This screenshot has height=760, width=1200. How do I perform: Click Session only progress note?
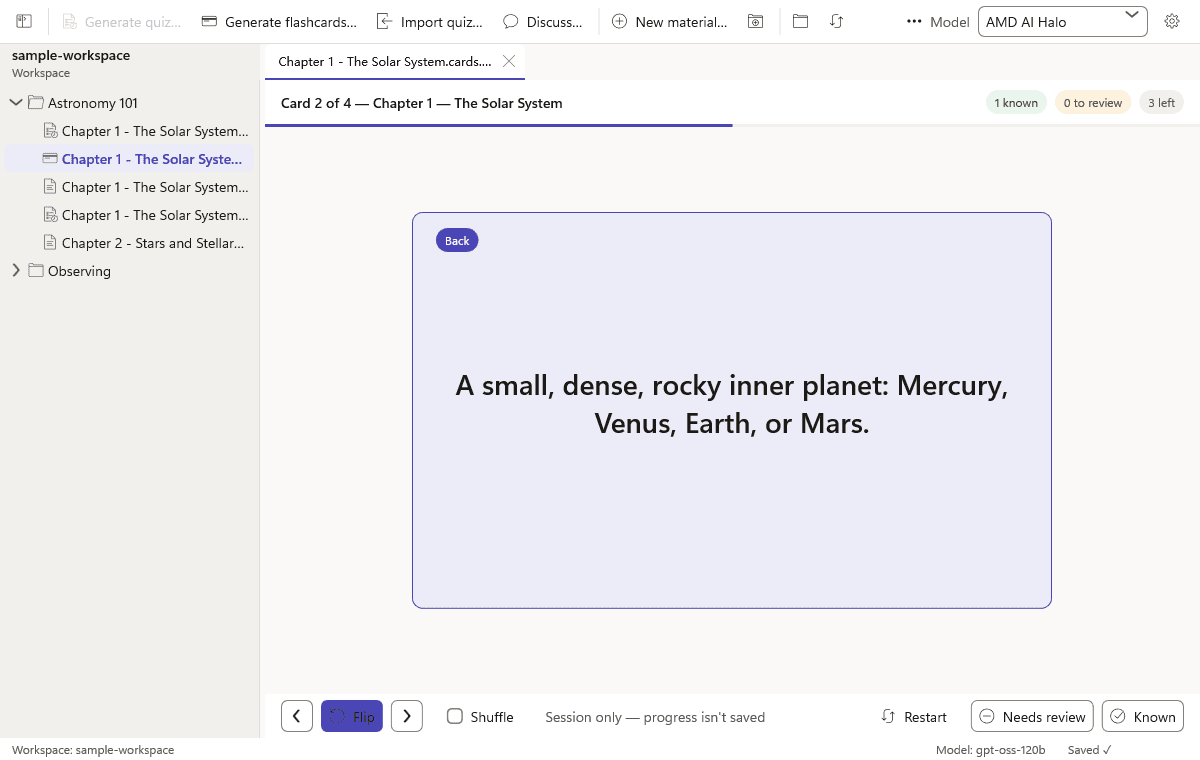(x=655, y=717)
